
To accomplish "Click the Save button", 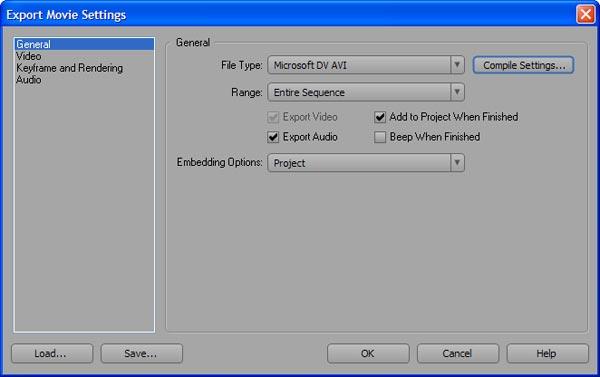I will (142, 353).
